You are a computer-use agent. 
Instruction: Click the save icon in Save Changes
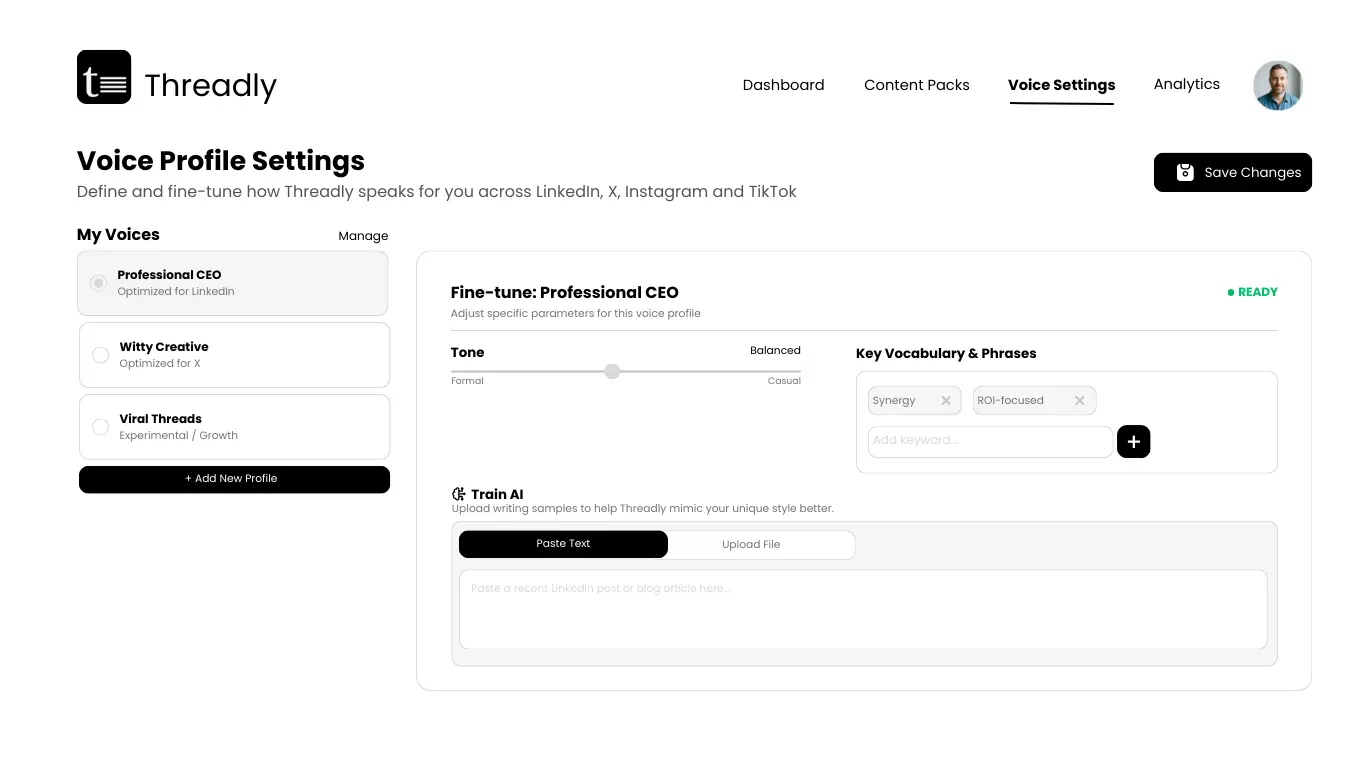pos(1185,172)
